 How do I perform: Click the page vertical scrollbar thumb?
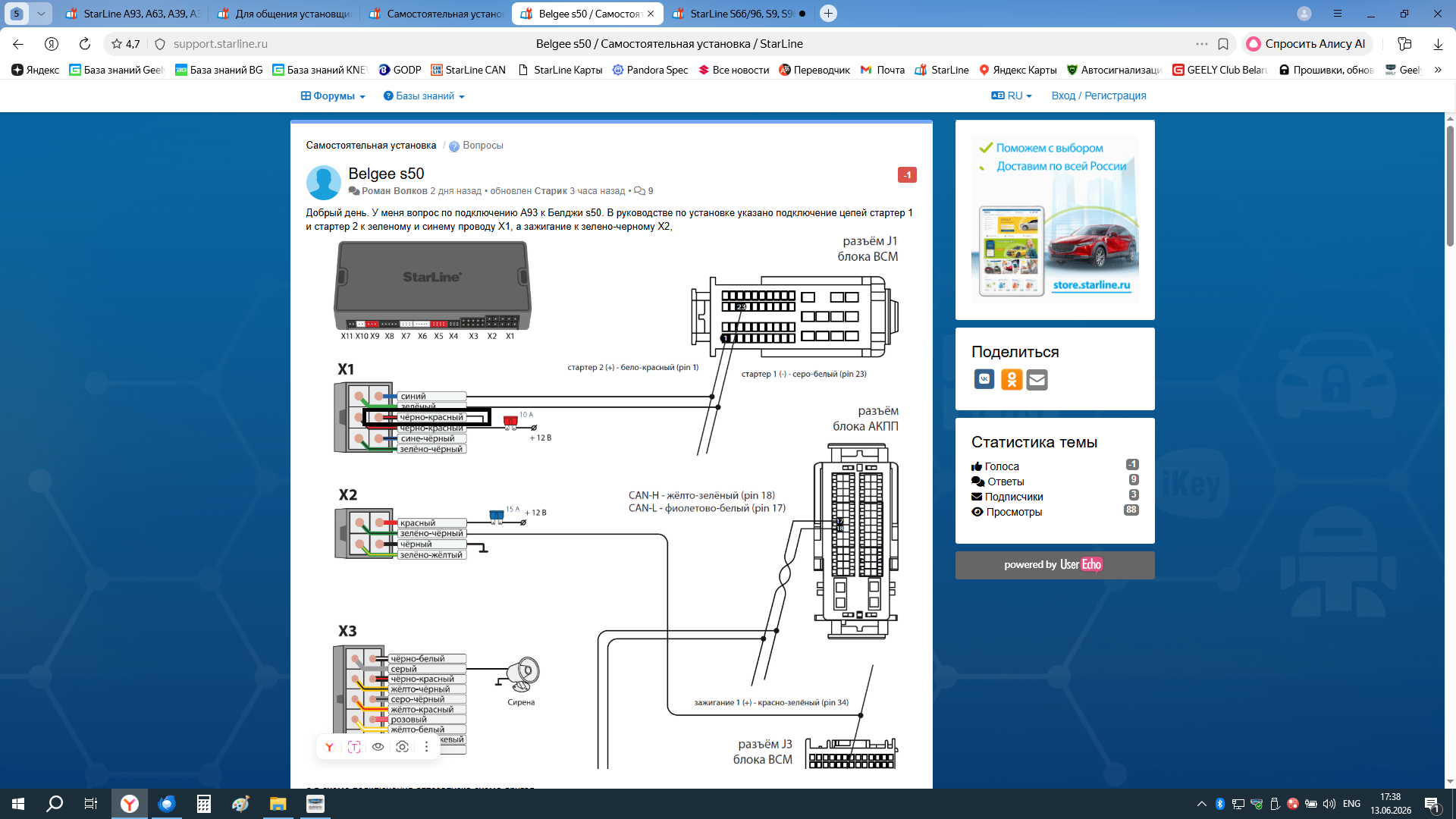[x=1450, y=186]
